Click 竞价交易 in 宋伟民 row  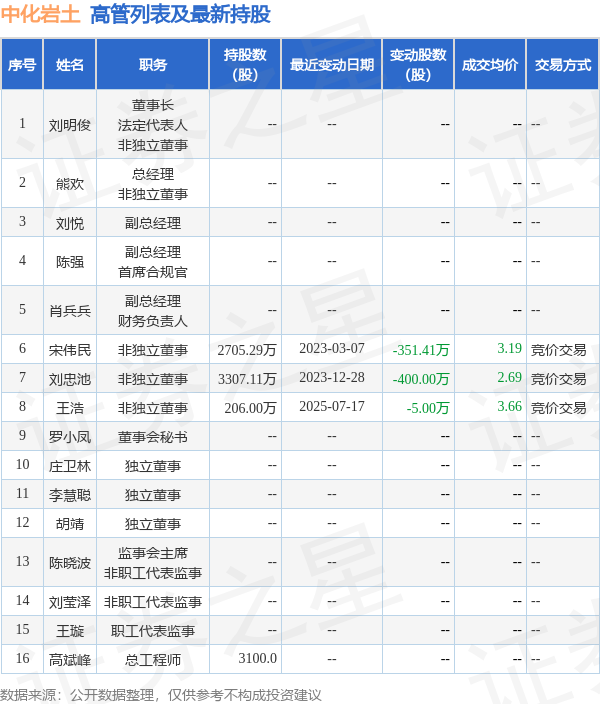coord(559,350)
